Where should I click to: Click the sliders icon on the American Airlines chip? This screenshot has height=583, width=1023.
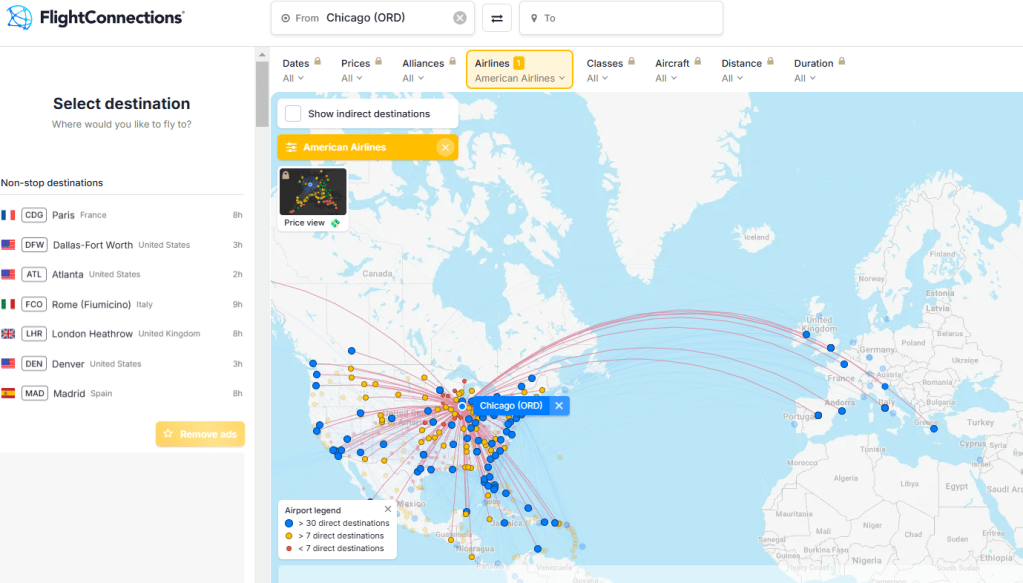[291, 148]
